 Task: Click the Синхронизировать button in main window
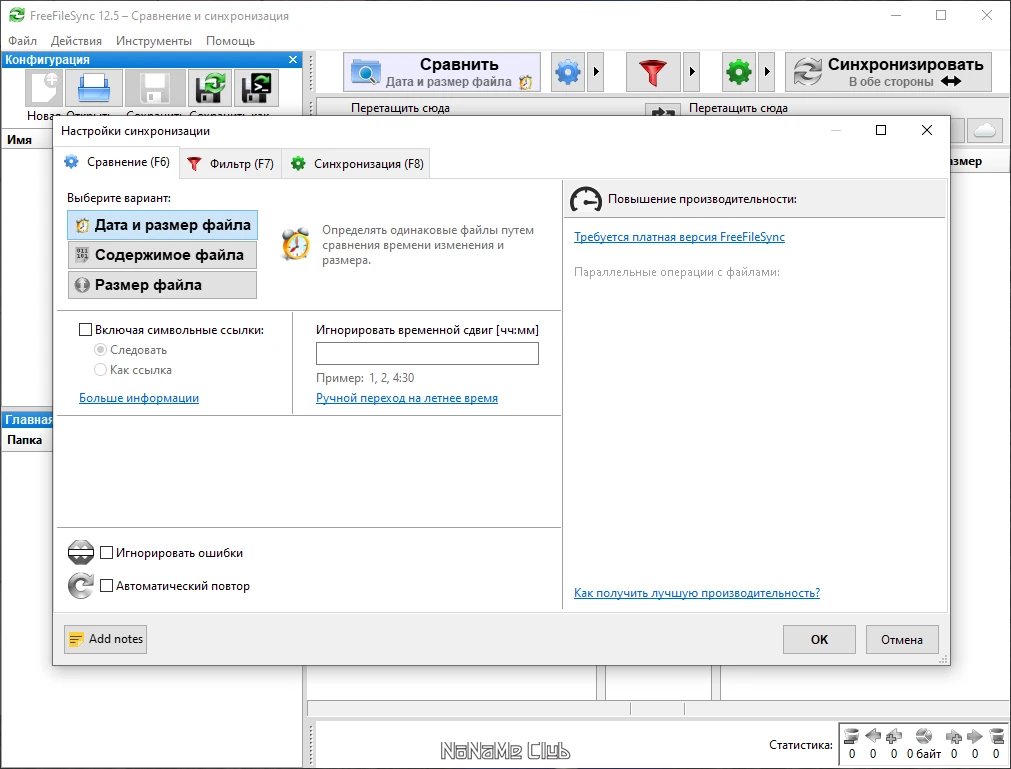(x=888, y=72)
